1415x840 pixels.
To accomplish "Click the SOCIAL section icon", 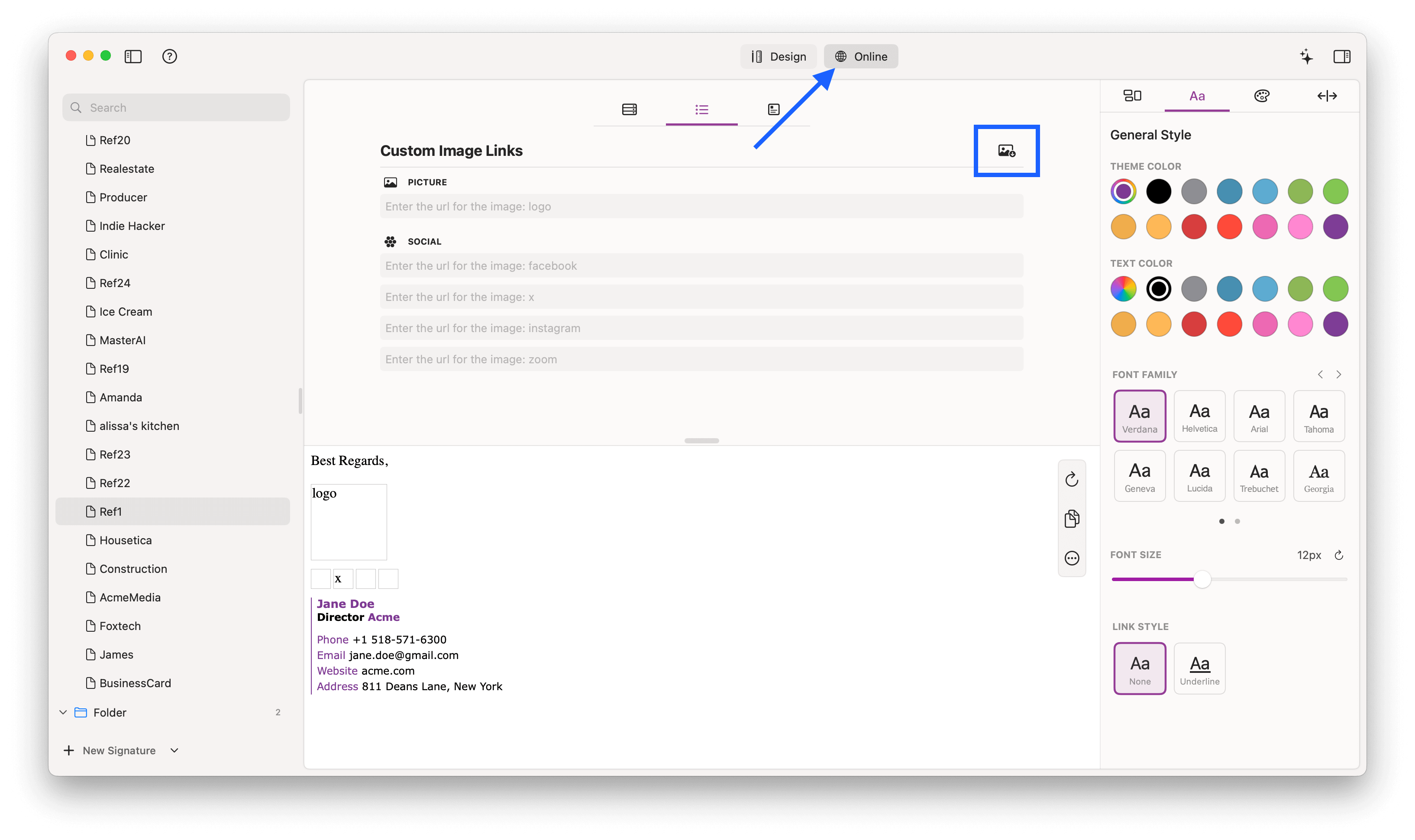I will tap(391, 242).
